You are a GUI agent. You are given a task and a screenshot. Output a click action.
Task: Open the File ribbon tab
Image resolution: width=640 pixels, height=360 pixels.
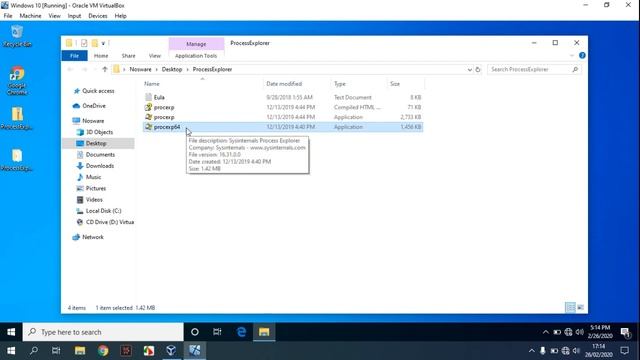74,56
